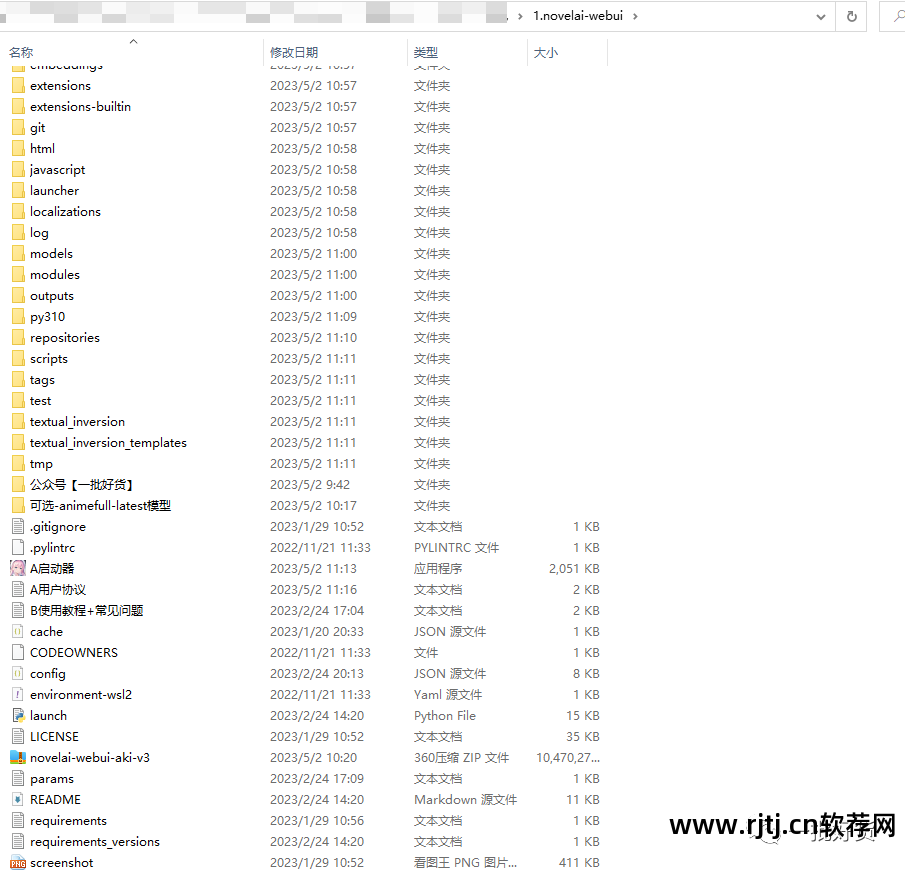The height and width of the screenshot is (871, 905).
Task: Click the A用户协议 text document icon
Action: pyautogui.click(x=18, y=589)
